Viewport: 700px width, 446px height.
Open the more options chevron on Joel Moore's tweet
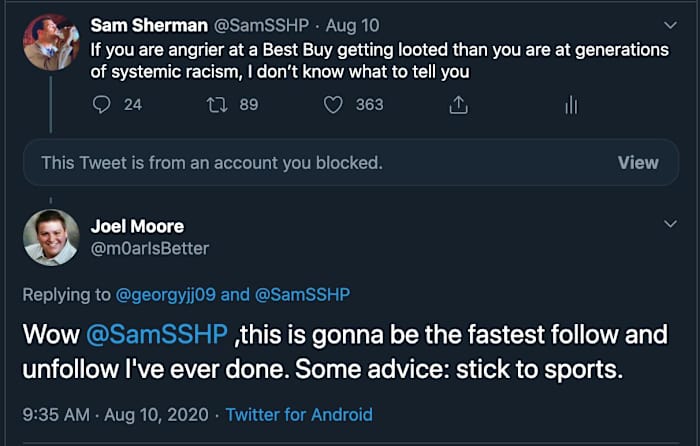point(669,226)
